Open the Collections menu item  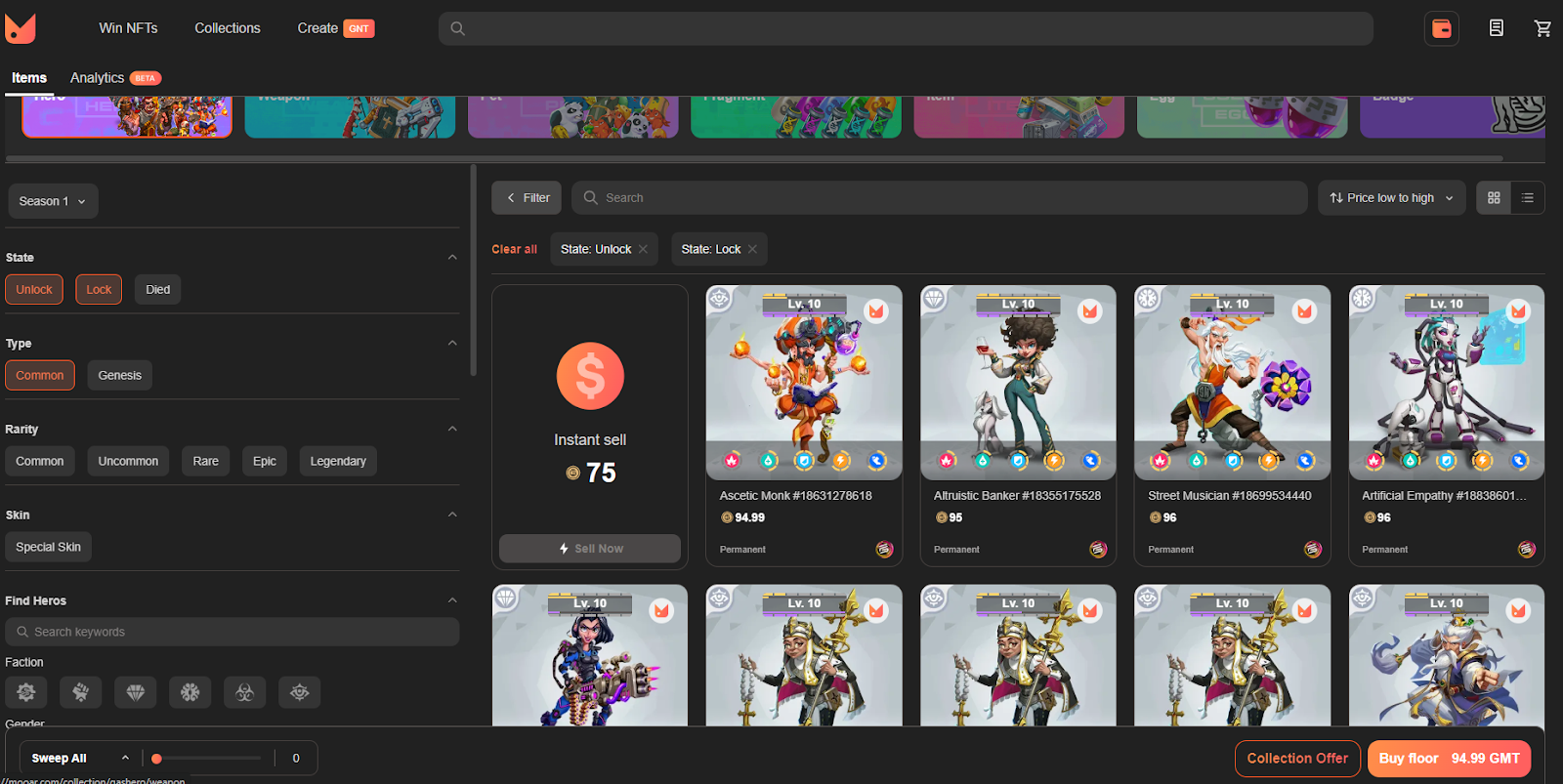click(227, 28)
